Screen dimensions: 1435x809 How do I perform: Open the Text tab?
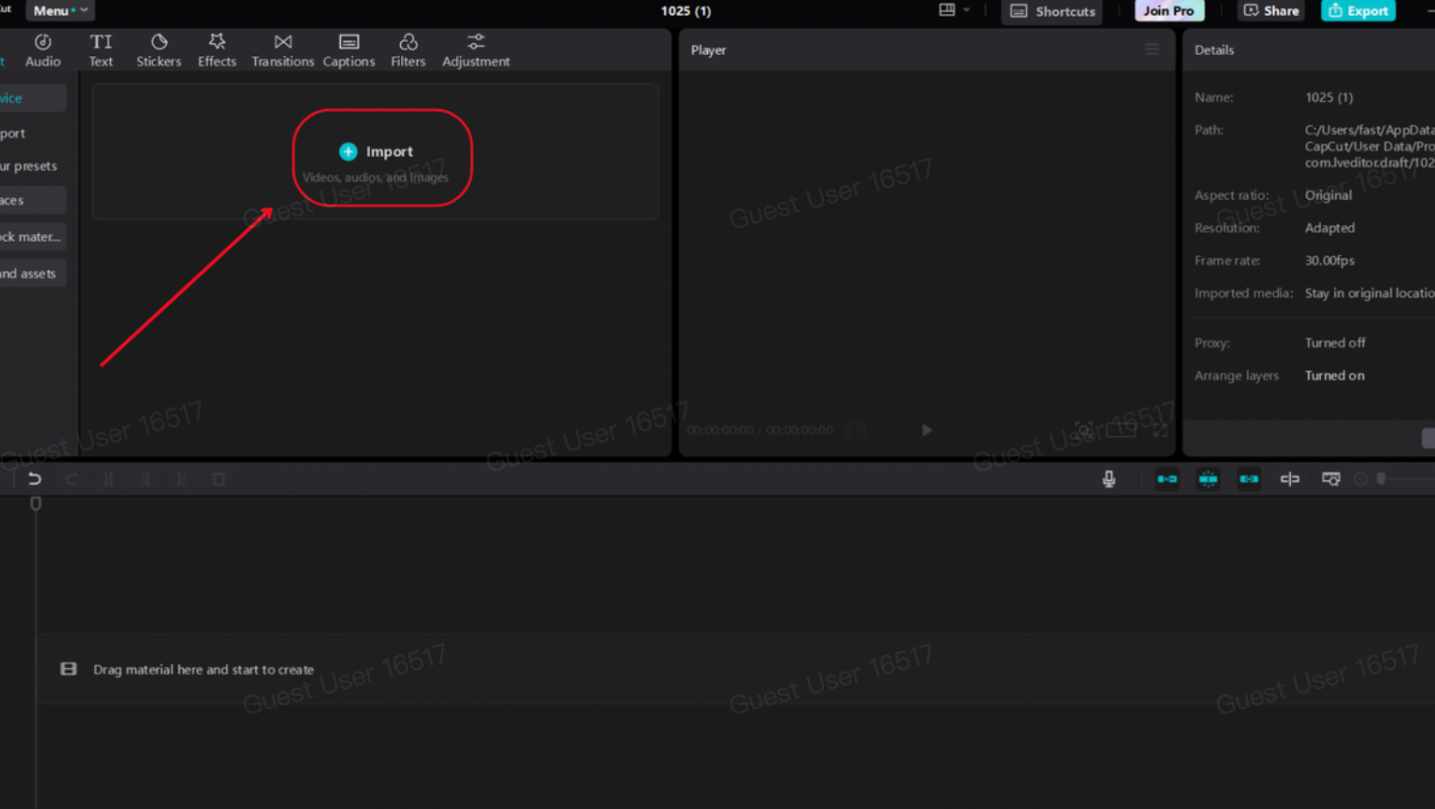pyautogui.click(x=101, y=50)
